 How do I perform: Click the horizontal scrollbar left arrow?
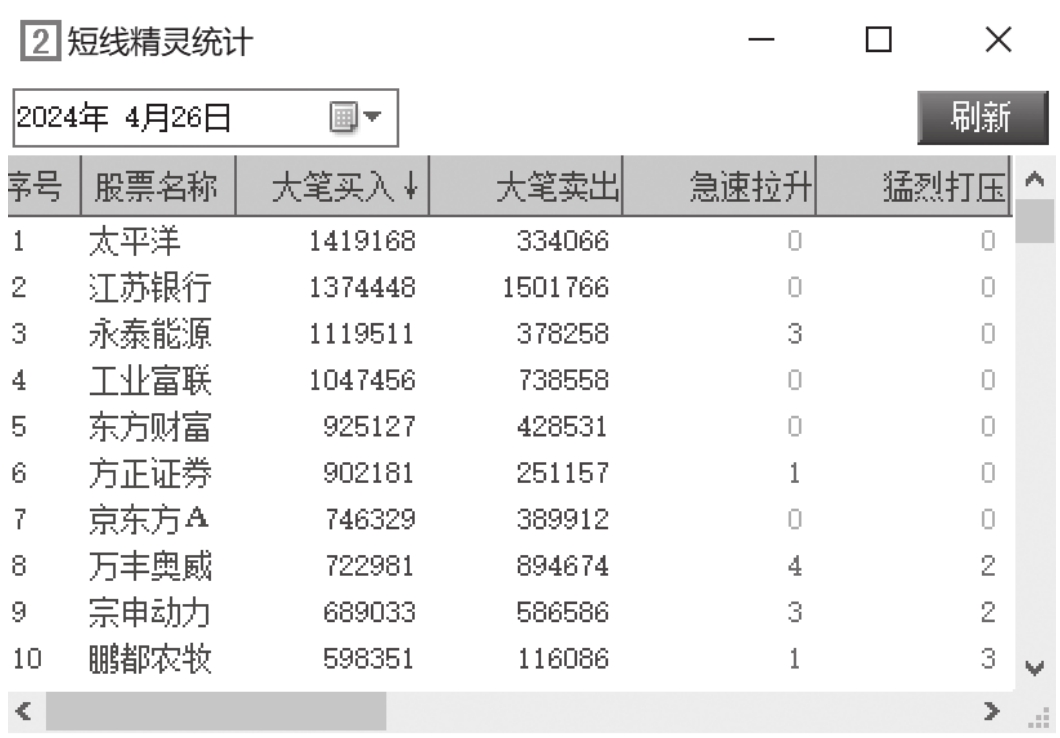[x=24, y=711]
